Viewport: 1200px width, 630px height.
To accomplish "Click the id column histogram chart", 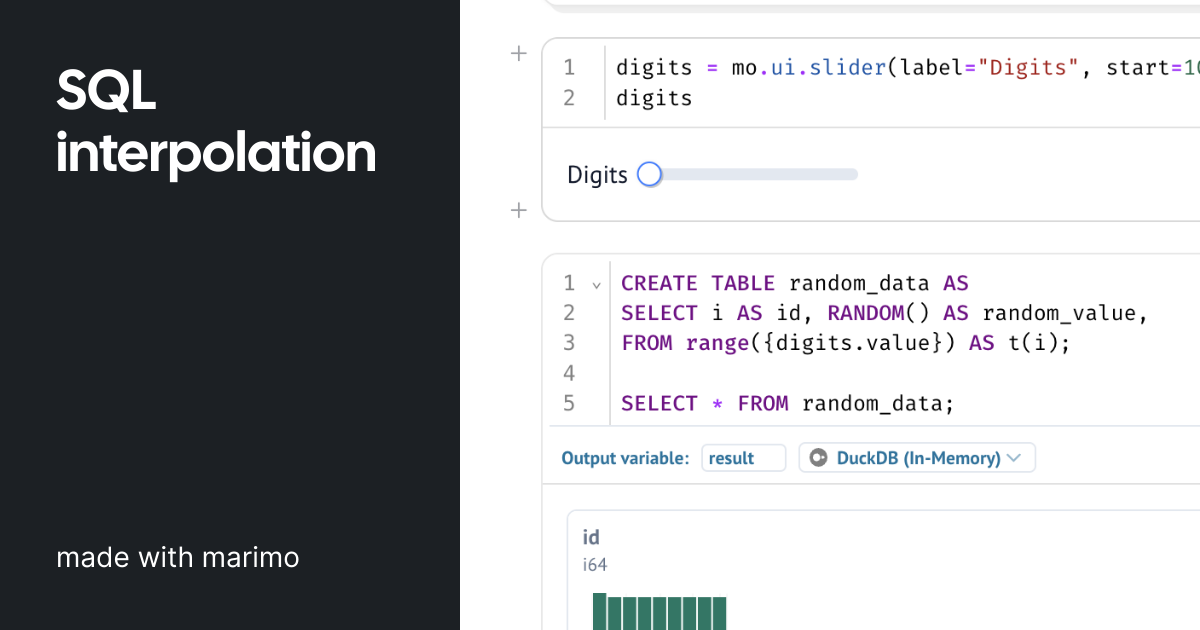I will [x=659, y=611].
